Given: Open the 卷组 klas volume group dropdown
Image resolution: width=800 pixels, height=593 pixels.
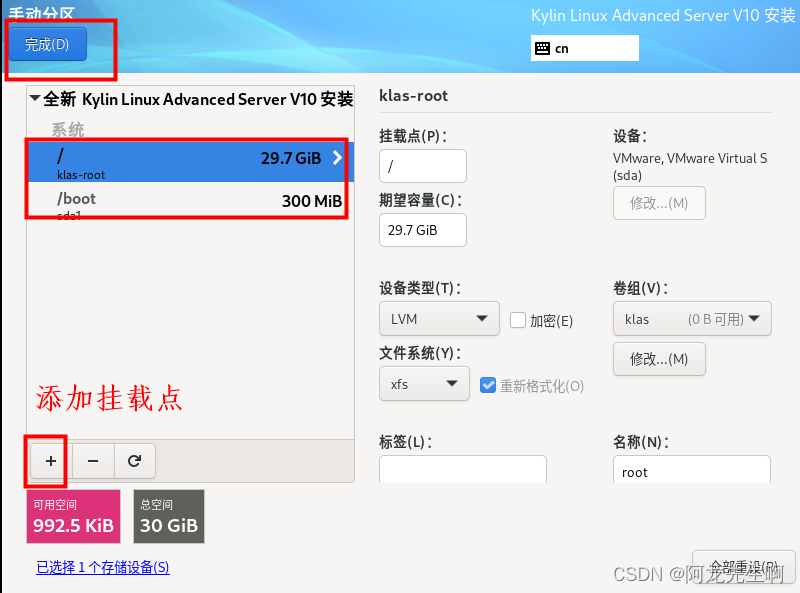Looking at the screenshot, I should pos(692,319).
